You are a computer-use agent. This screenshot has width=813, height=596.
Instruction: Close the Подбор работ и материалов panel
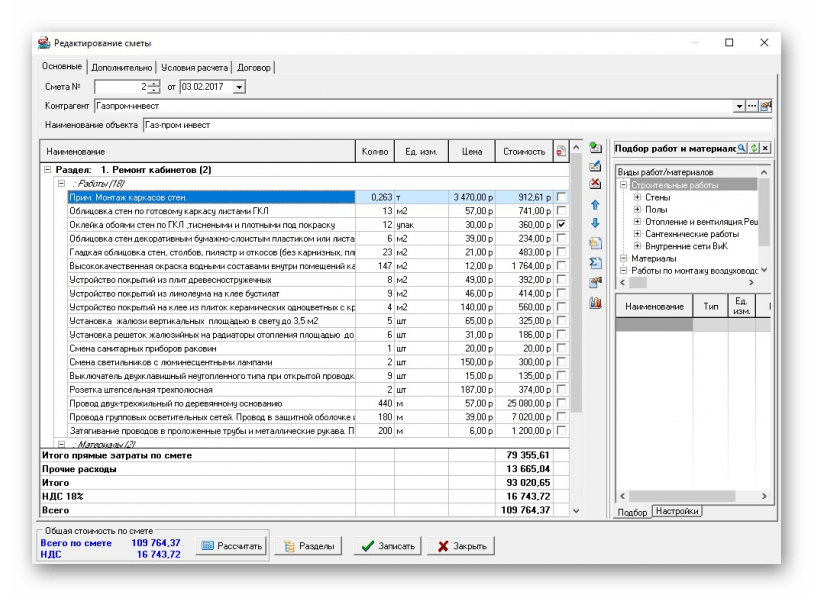[765, 148]
